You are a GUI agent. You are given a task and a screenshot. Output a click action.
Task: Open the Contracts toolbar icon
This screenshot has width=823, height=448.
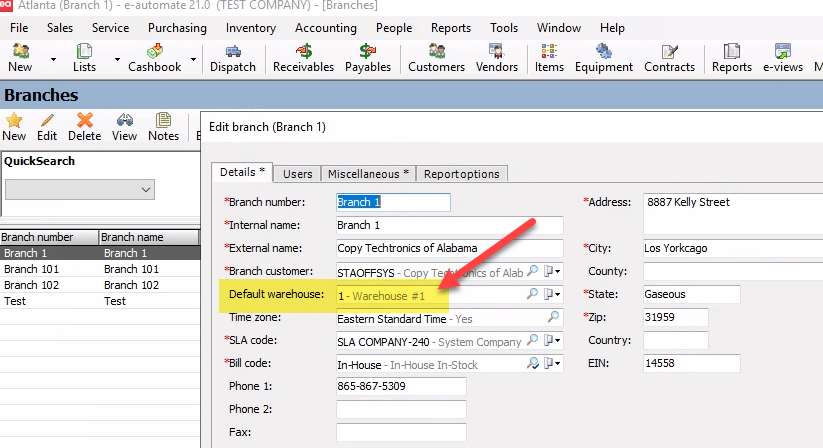click(x=669, y=58)
